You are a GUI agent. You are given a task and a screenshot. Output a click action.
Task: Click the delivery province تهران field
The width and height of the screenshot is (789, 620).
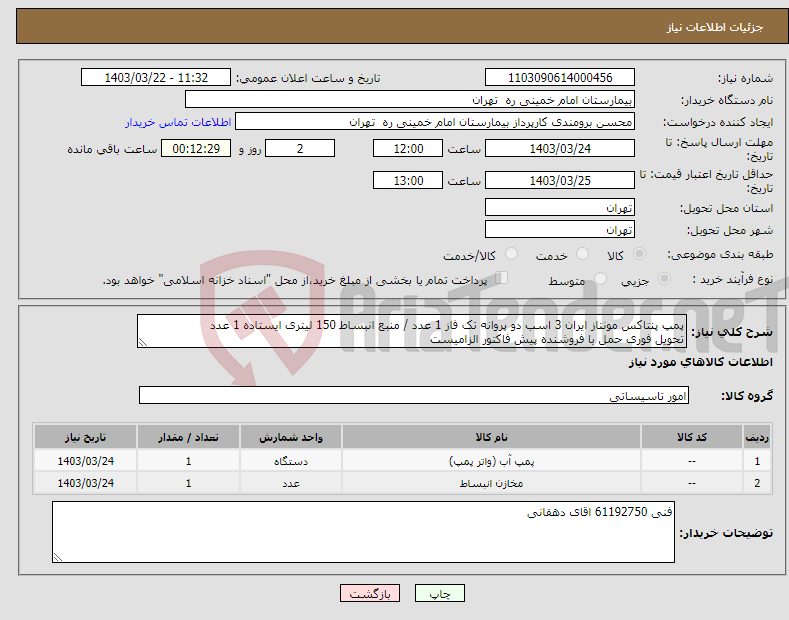click(x=560, y=207)
